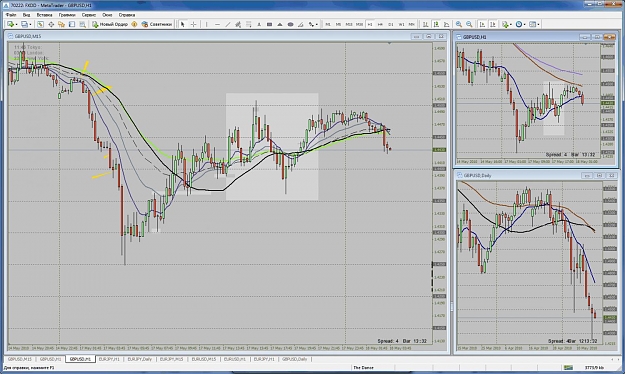The width and height of the screenshot is (625, 374).
Task: Set chart type to line chart
Action: point(447,24)
